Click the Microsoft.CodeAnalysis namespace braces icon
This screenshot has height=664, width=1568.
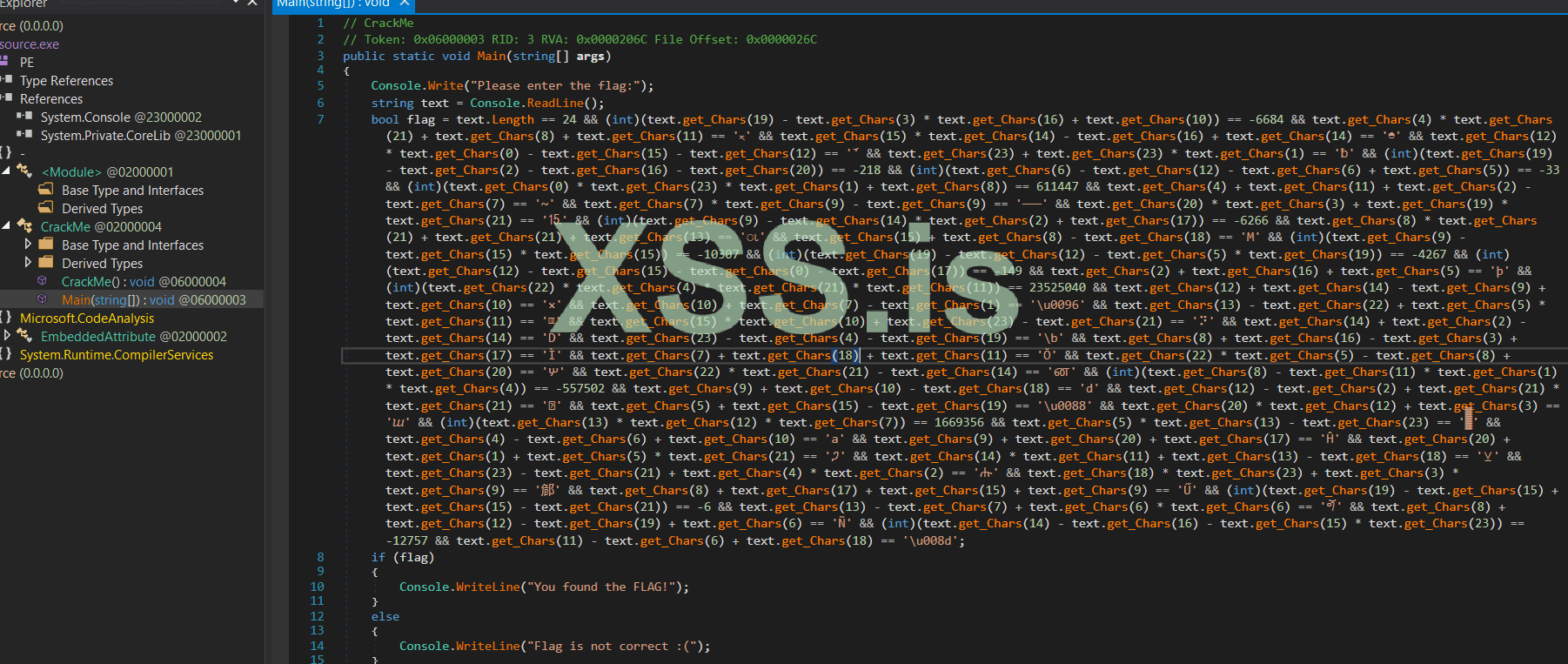click(x=6, y=318)
